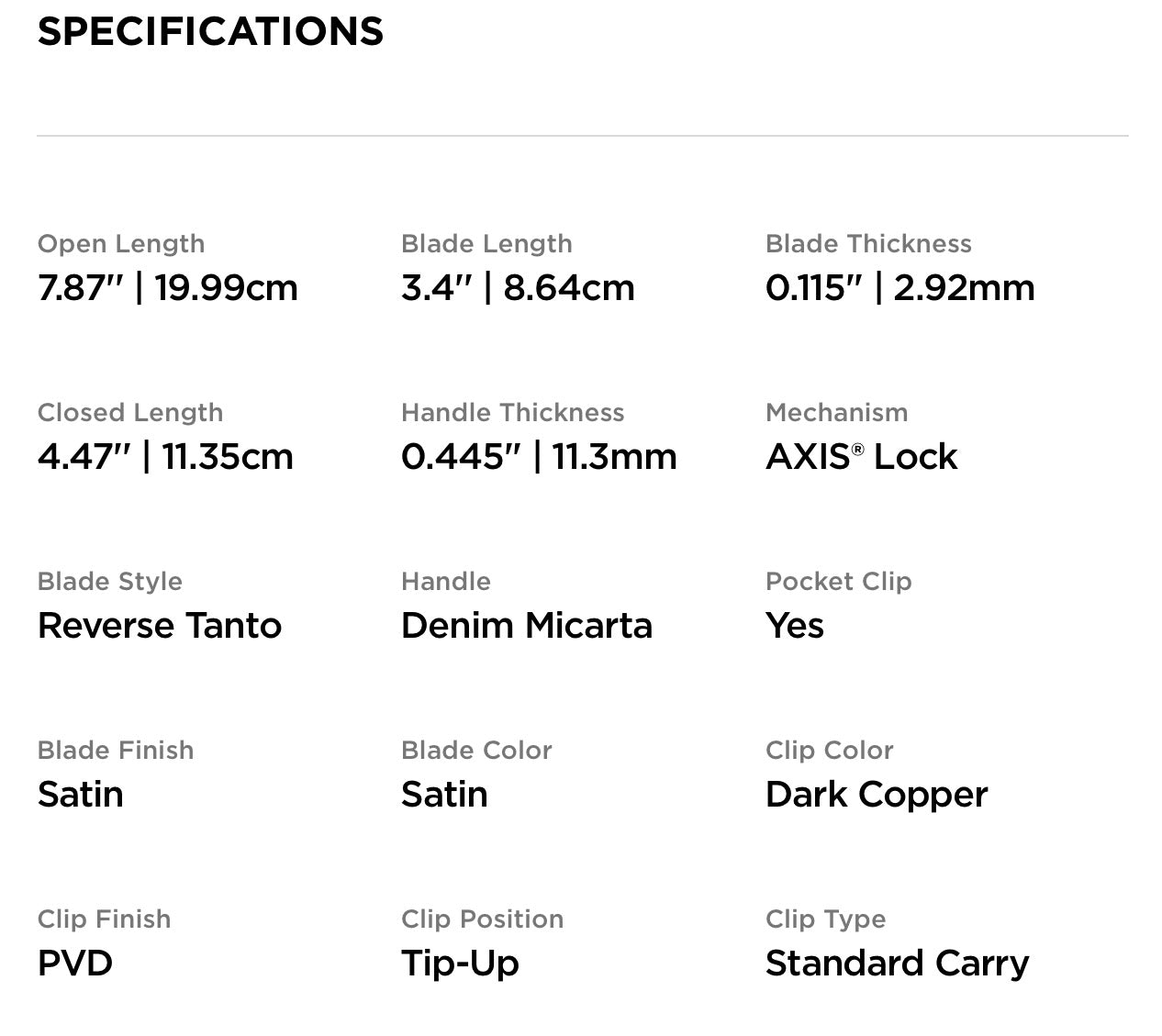Click the Tip-Up clip position value
The width and height of the screenshot is (1162, 1036).
click(x=460, y=964)
